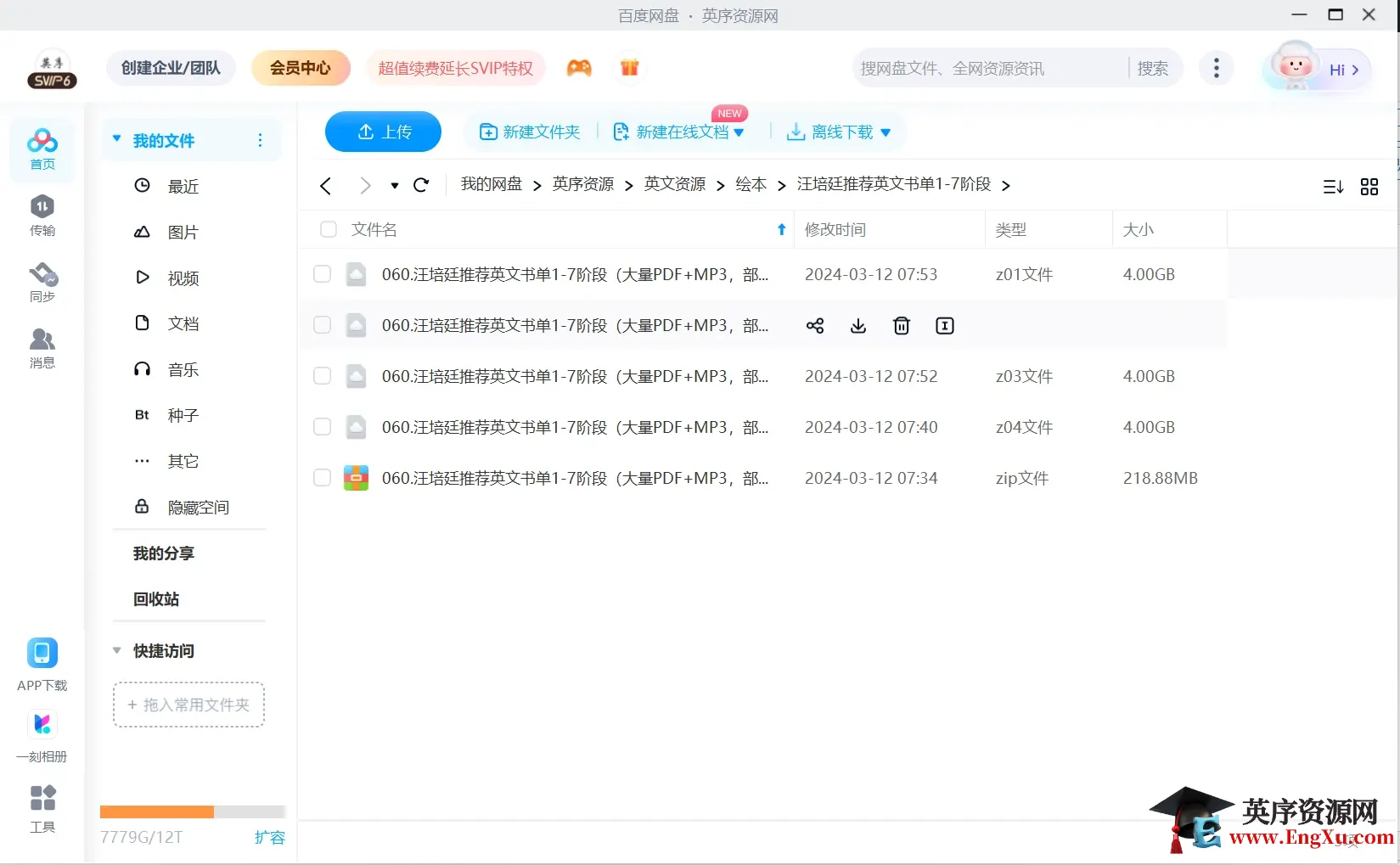The width and height of the screenshot is (1400, 865).
Task: Click 新建文件夹 button
Action: (x=530, y=132)
